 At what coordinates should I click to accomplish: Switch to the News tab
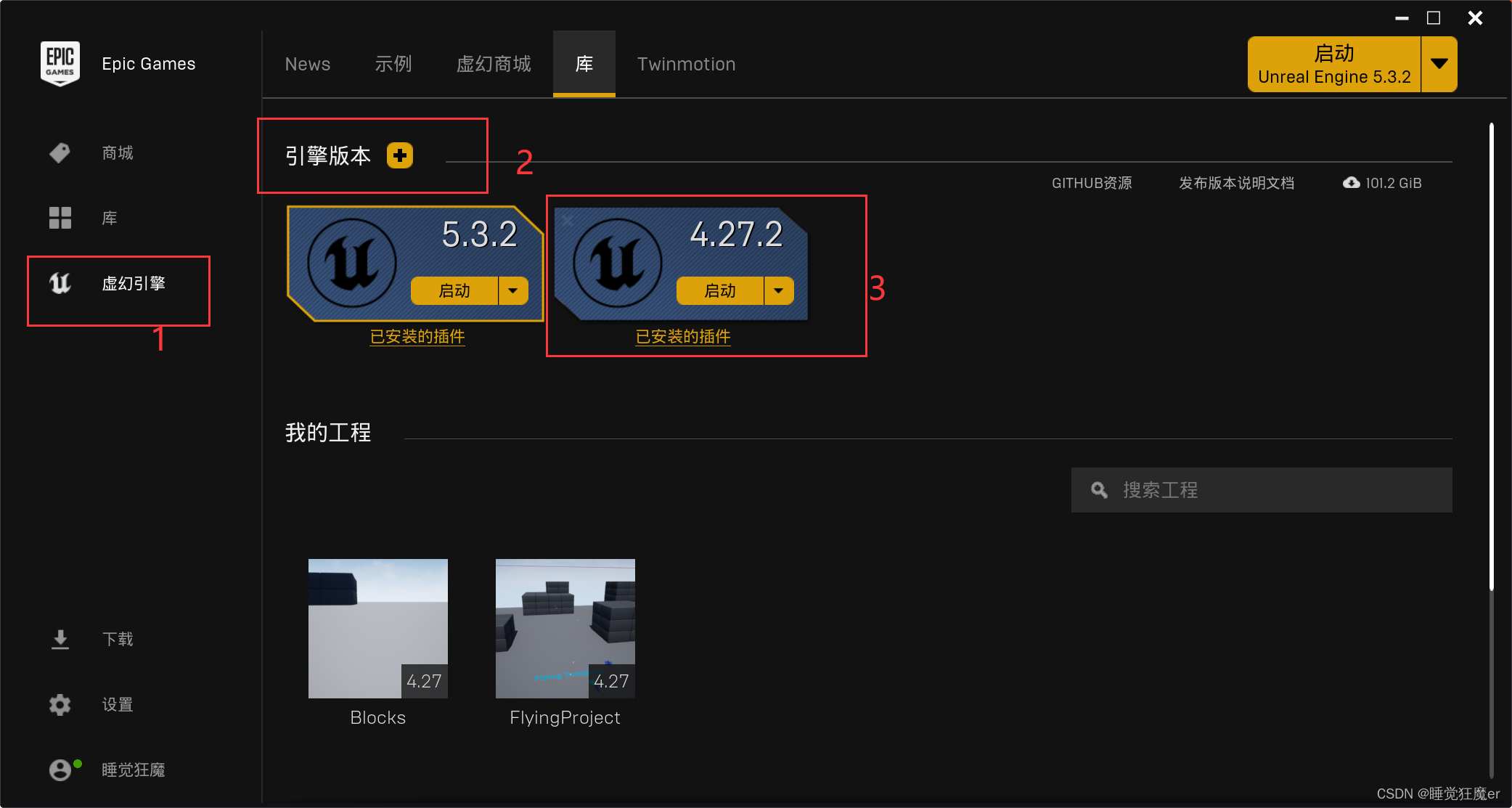308,64
